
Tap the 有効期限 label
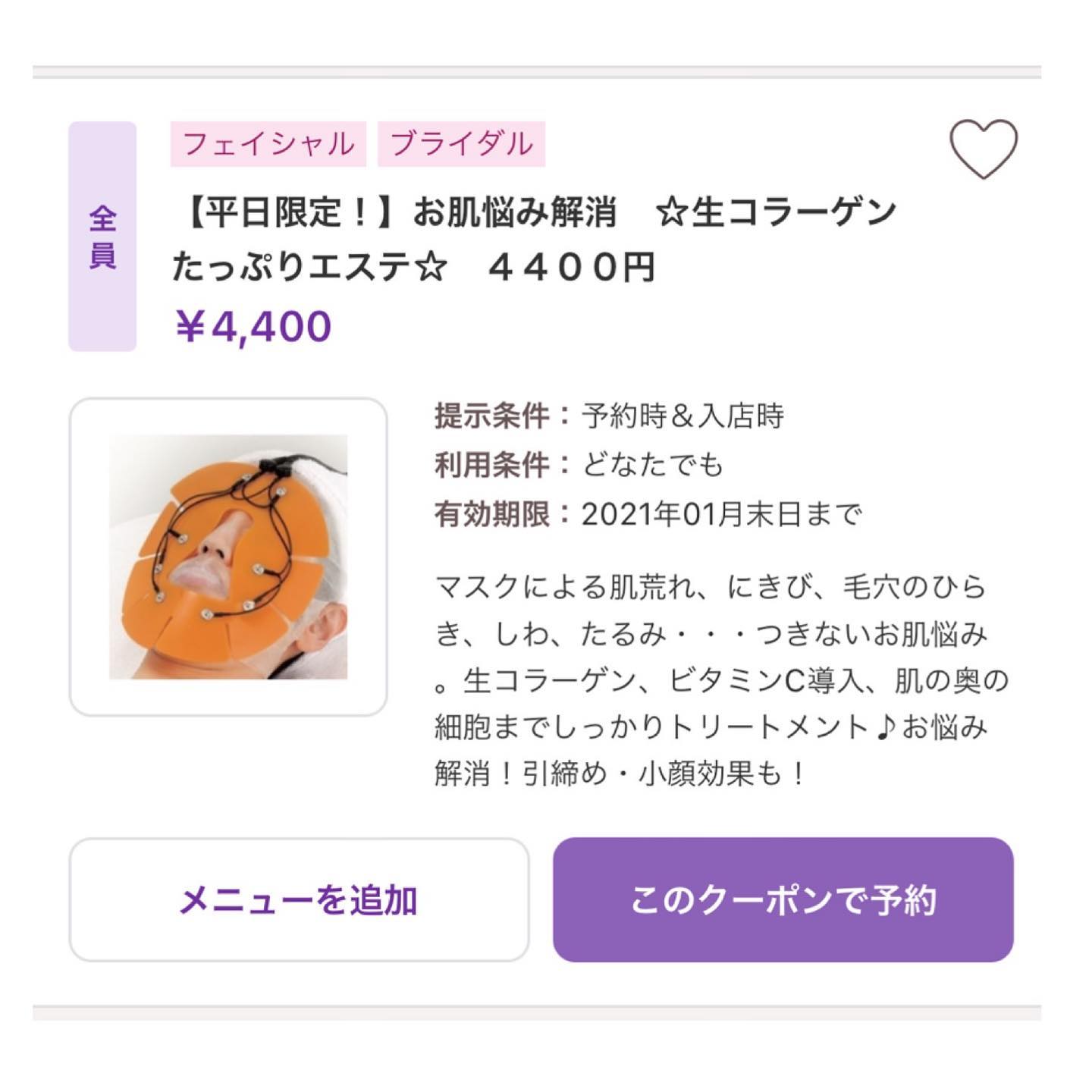(x=491, y=514)
